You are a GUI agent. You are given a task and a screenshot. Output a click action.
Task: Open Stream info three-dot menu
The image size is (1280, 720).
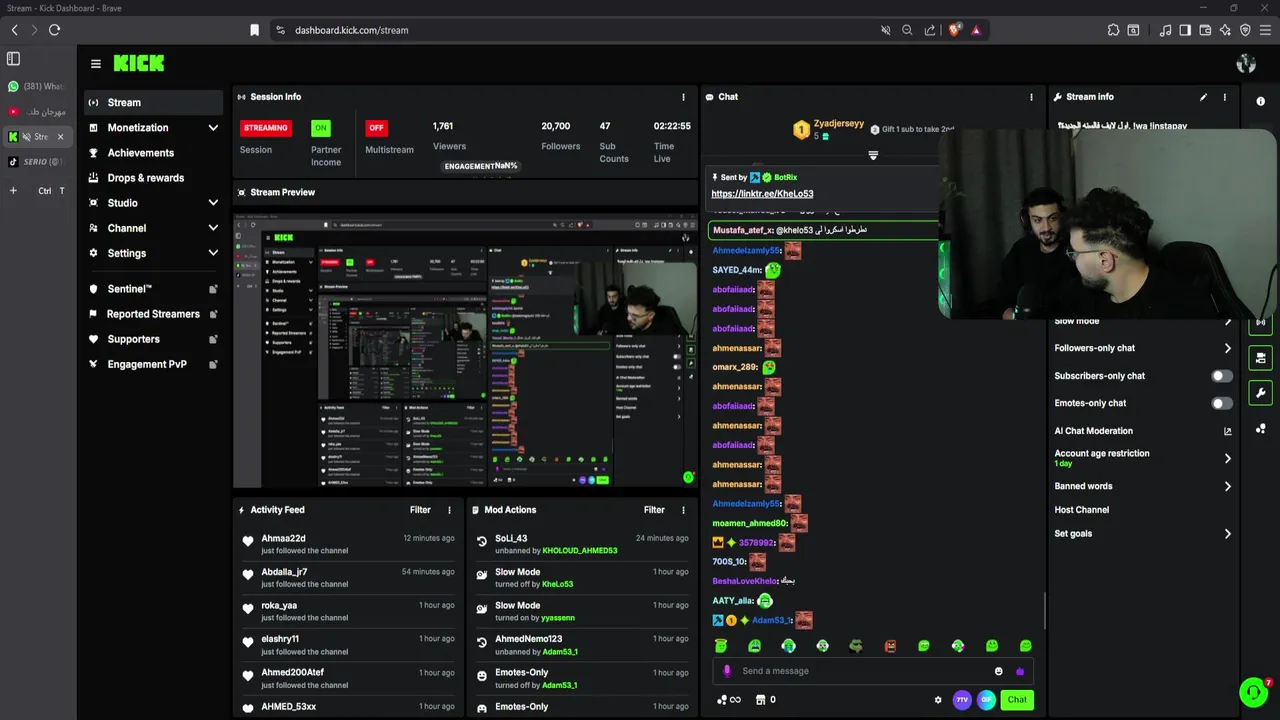[1224, 97]
